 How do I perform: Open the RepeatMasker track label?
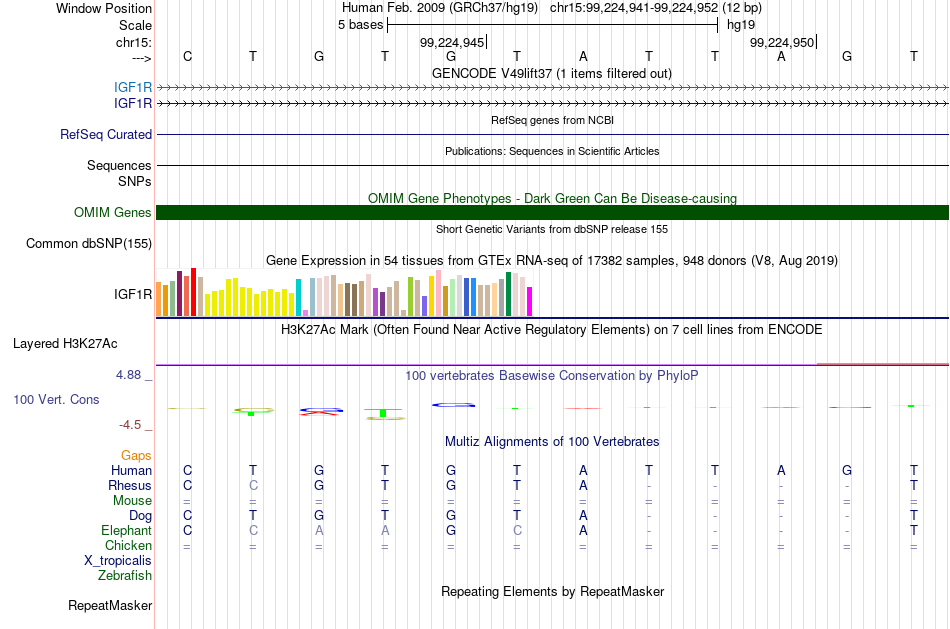(110, 605)
